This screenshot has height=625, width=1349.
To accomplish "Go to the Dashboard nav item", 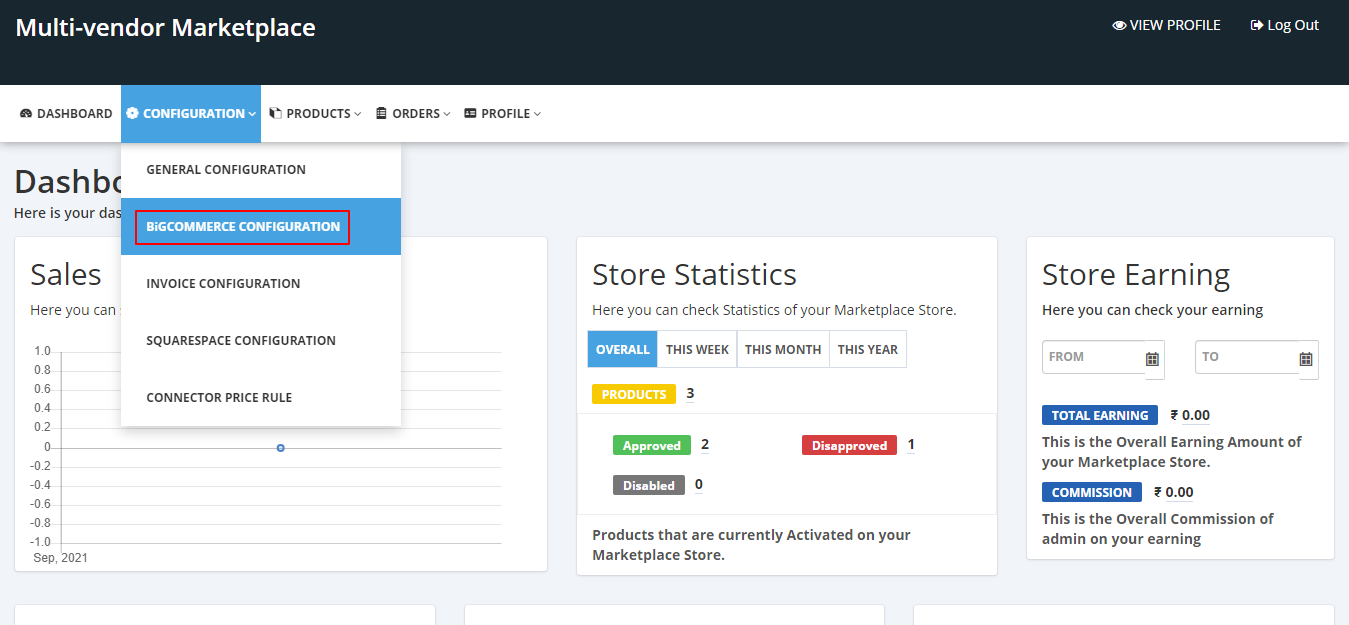I will coord(66,114).
